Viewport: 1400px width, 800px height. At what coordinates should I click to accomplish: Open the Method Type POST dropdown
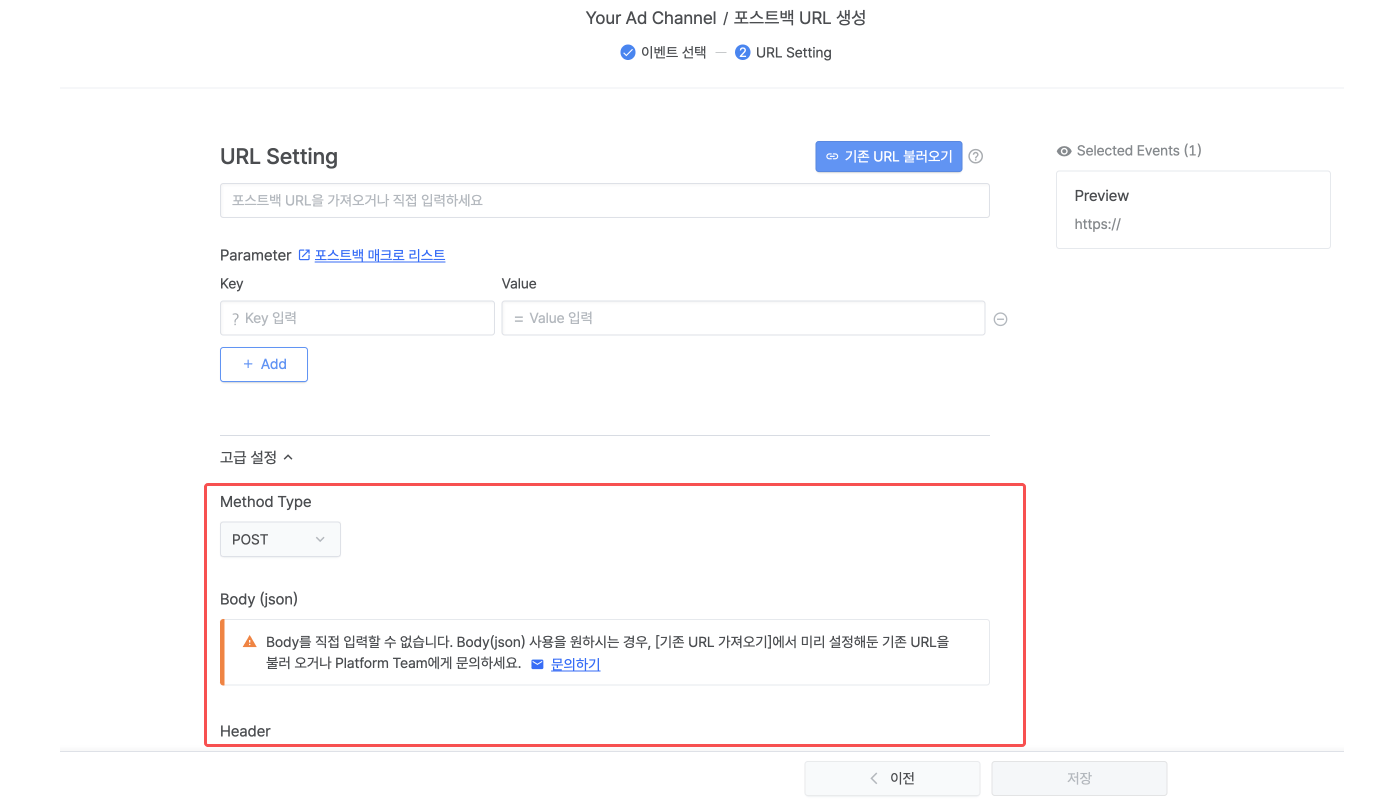pos(280,539)
